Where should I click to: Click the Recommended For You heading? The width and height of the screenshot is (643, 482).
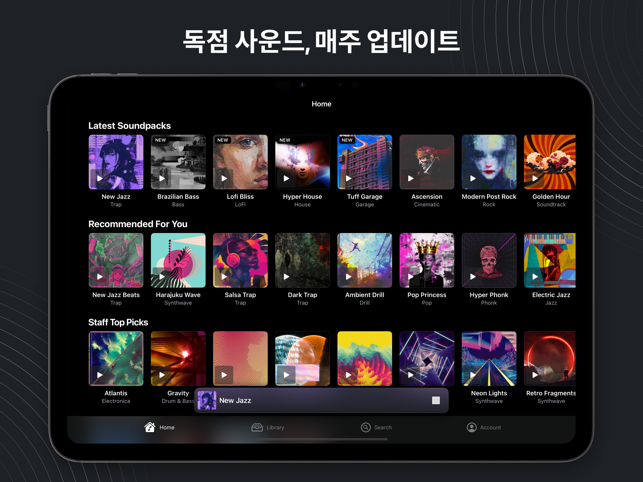(138, 224)
